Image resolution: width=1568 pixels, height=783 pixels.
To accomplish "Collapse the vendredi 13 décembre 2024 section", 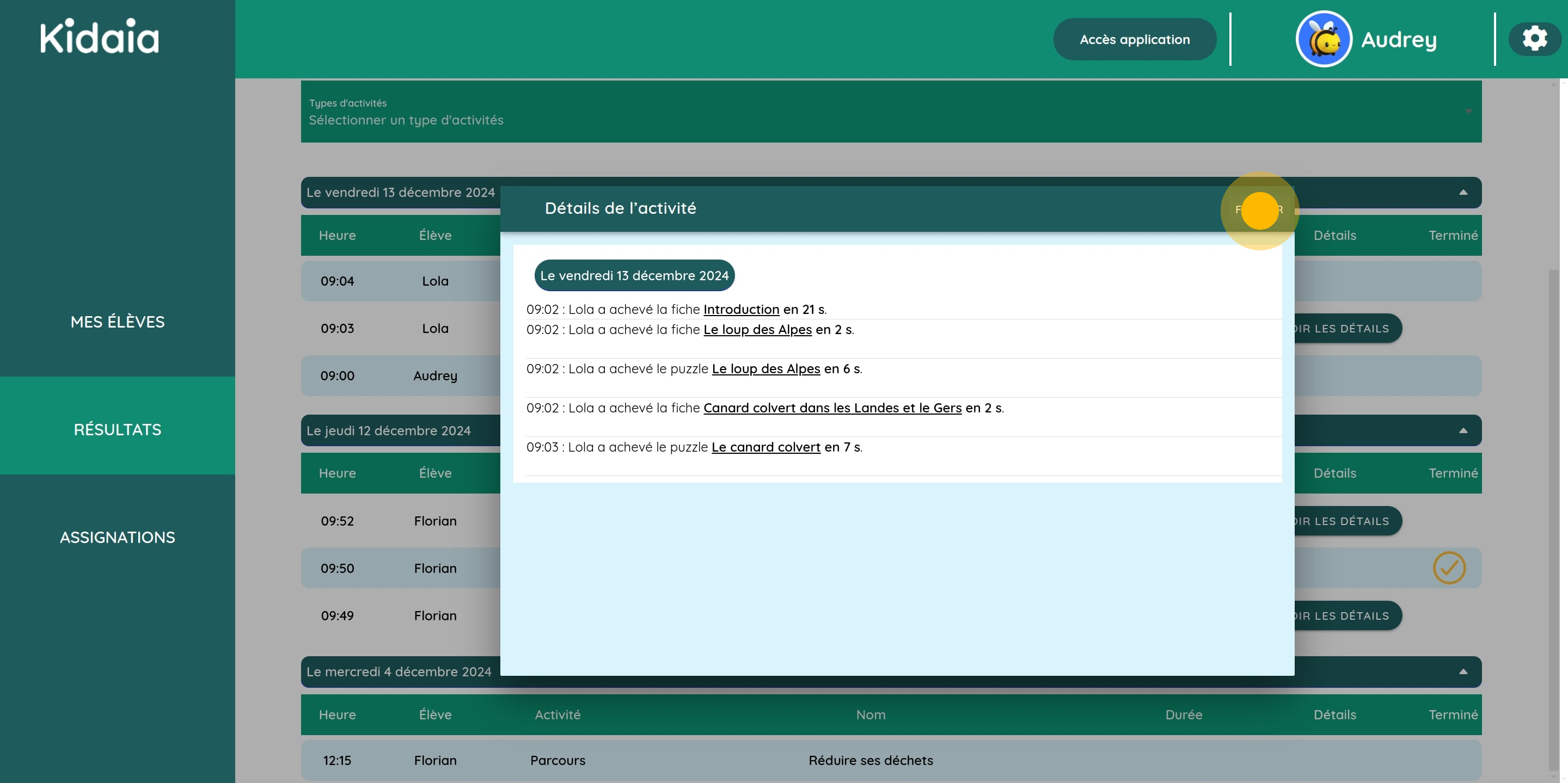I will pos(1463,192).
